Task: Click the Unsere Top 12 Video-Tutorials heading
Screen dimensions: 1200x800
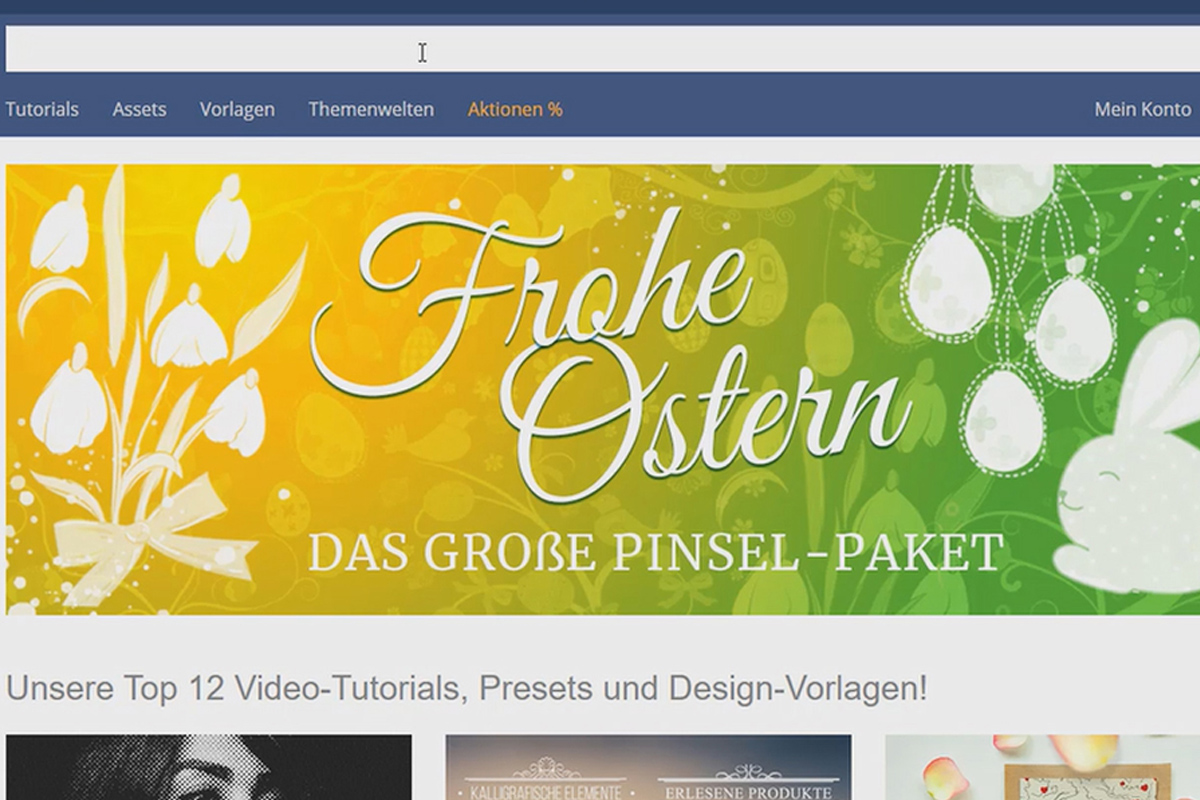Action: (466, 689)
